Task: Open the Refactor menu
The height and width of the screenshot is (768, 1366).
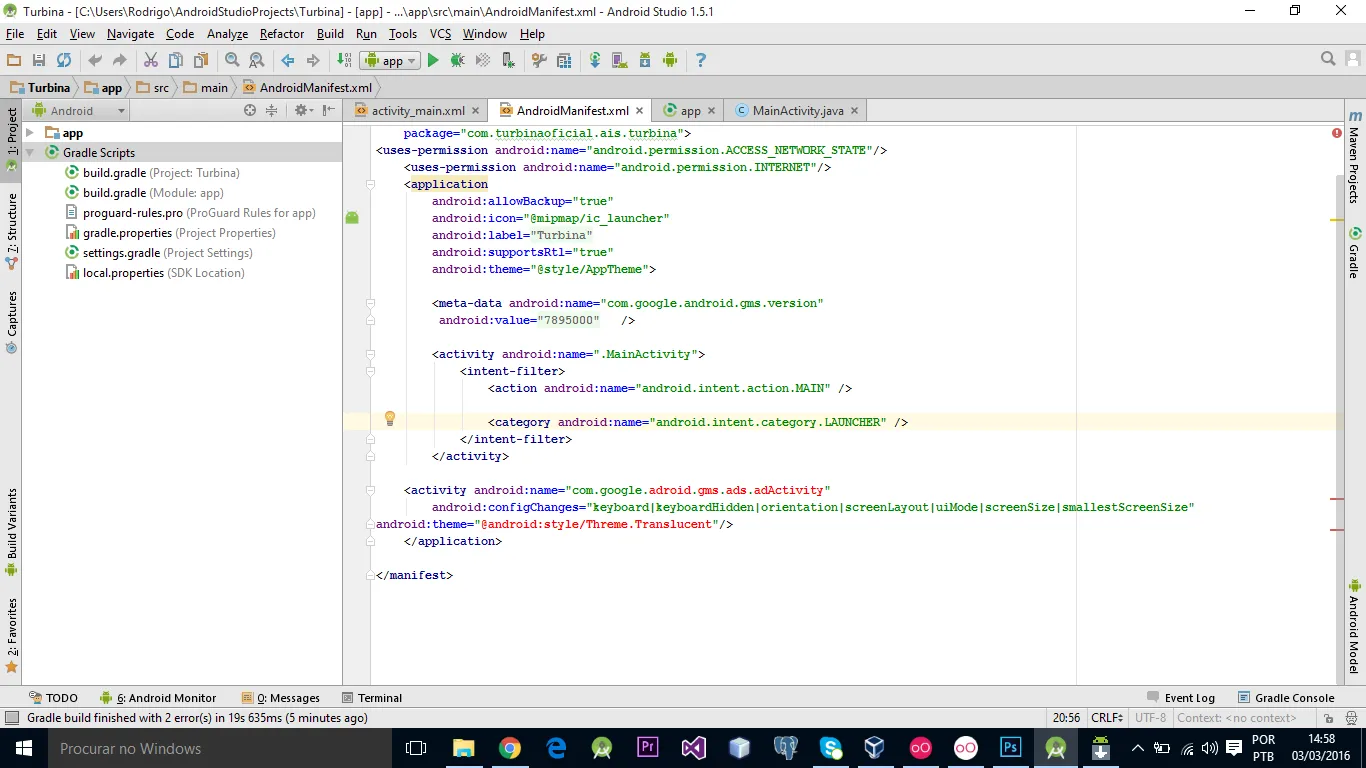Action: [x=281, y=34]
